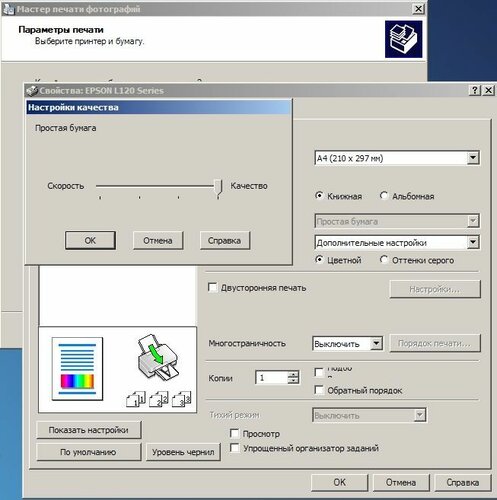Click the first collate pages icon

click(136, 399)
